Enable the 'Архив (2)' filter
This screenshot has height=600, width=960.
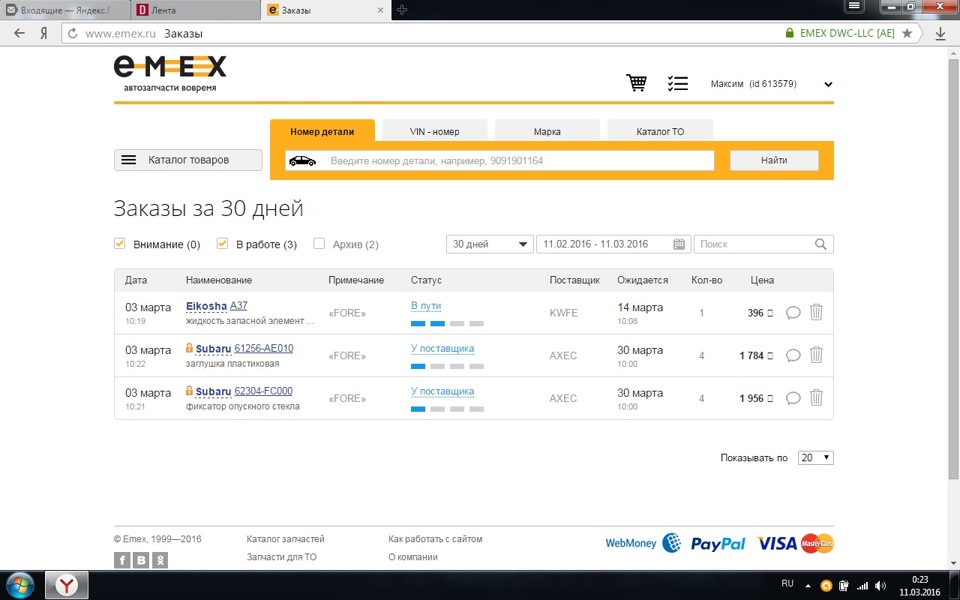pyautogui.click(x=319, y=243)
